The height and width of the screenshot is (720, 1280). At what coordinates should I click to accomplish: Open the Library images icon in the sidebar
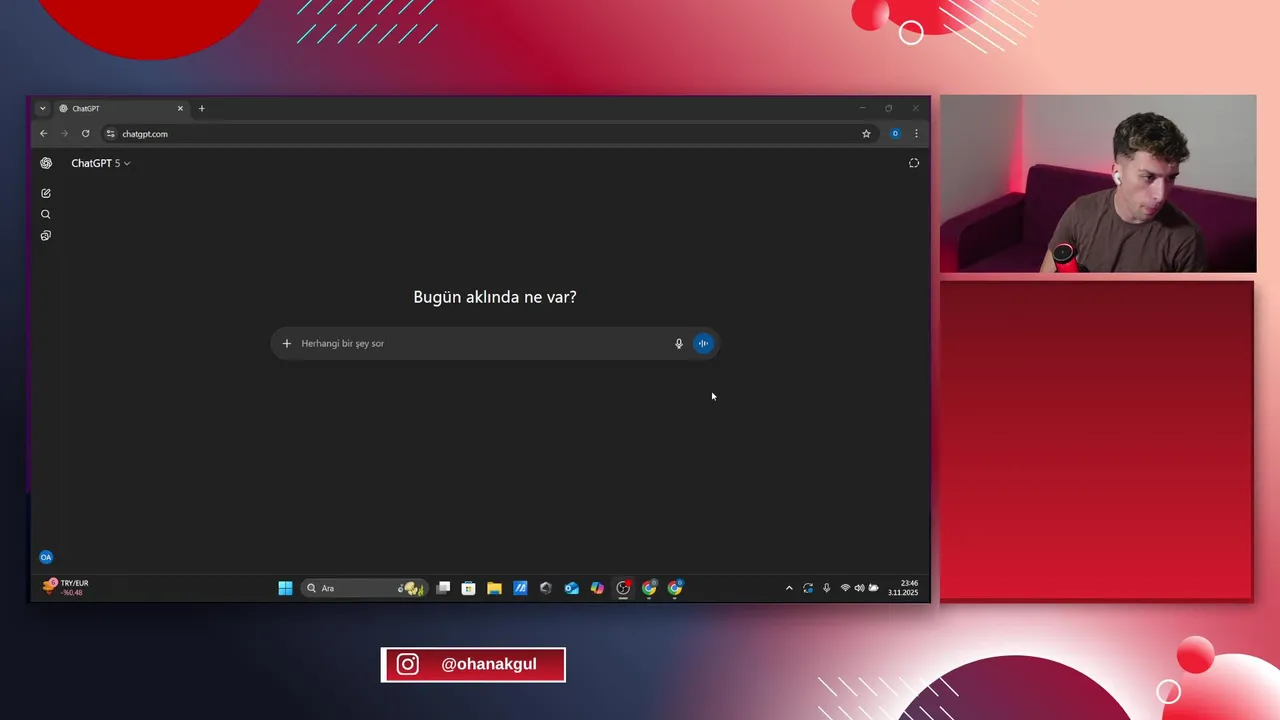coord(46,236)
